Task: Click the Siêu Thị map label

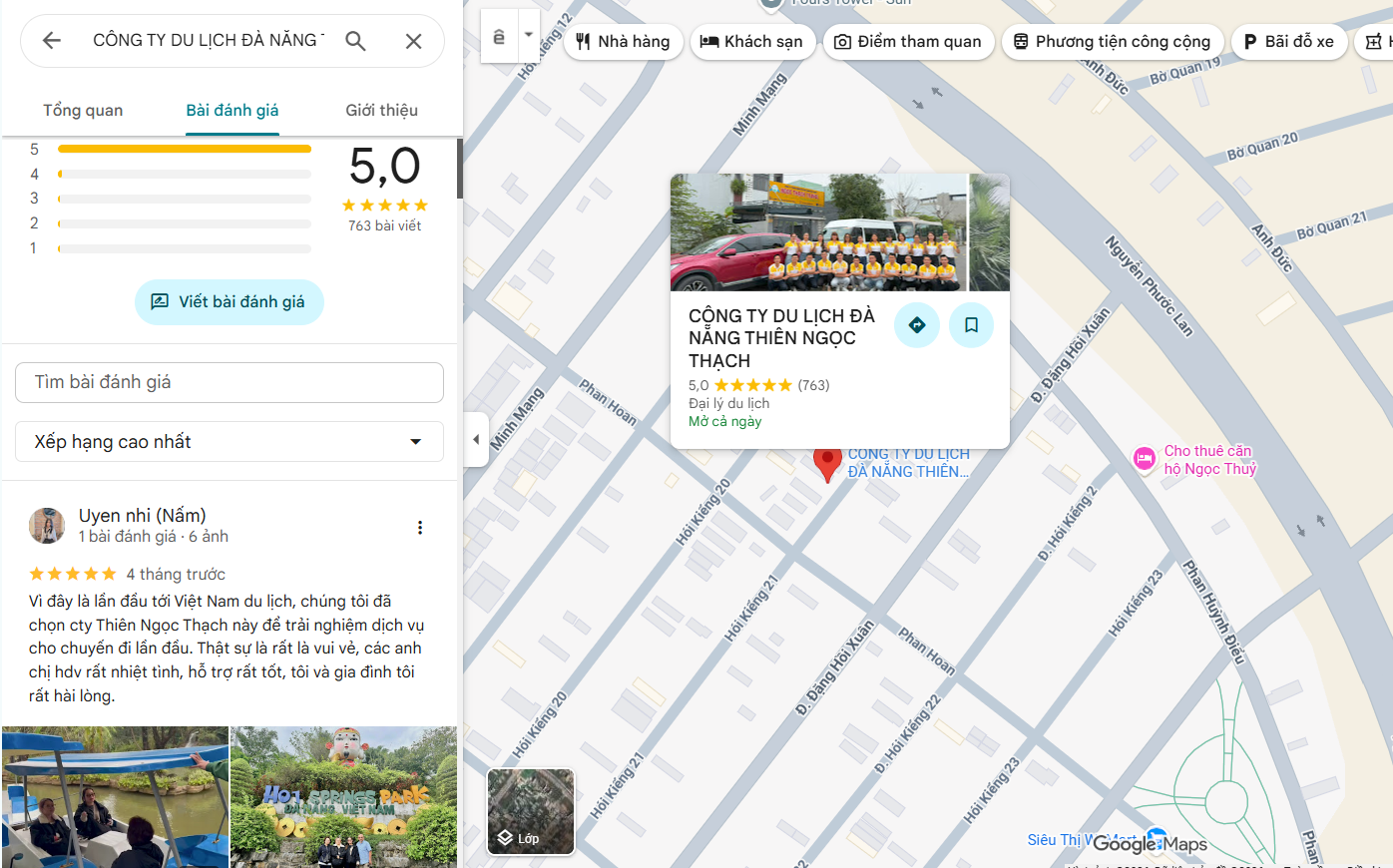Action: point(1082,840)
